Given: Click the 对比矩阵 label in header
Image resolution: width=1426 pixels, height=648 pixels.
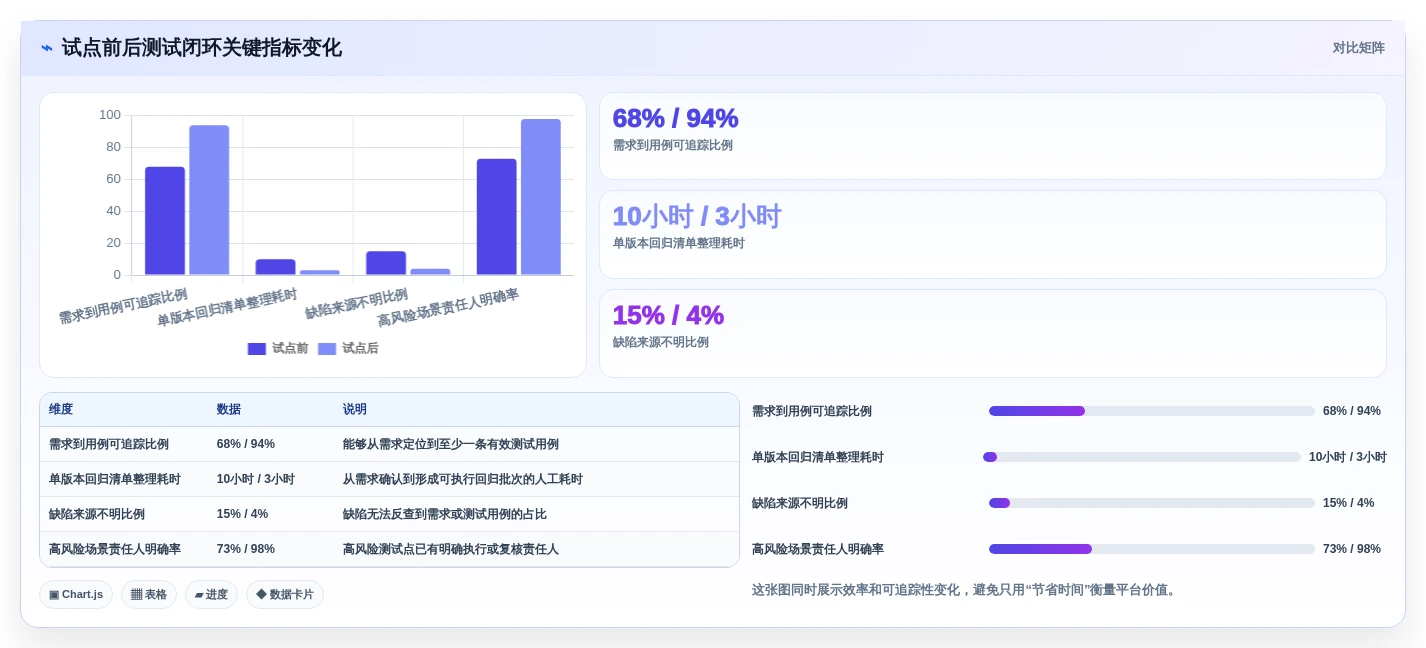Looking at the screenshot, I should pos(1358,48).
